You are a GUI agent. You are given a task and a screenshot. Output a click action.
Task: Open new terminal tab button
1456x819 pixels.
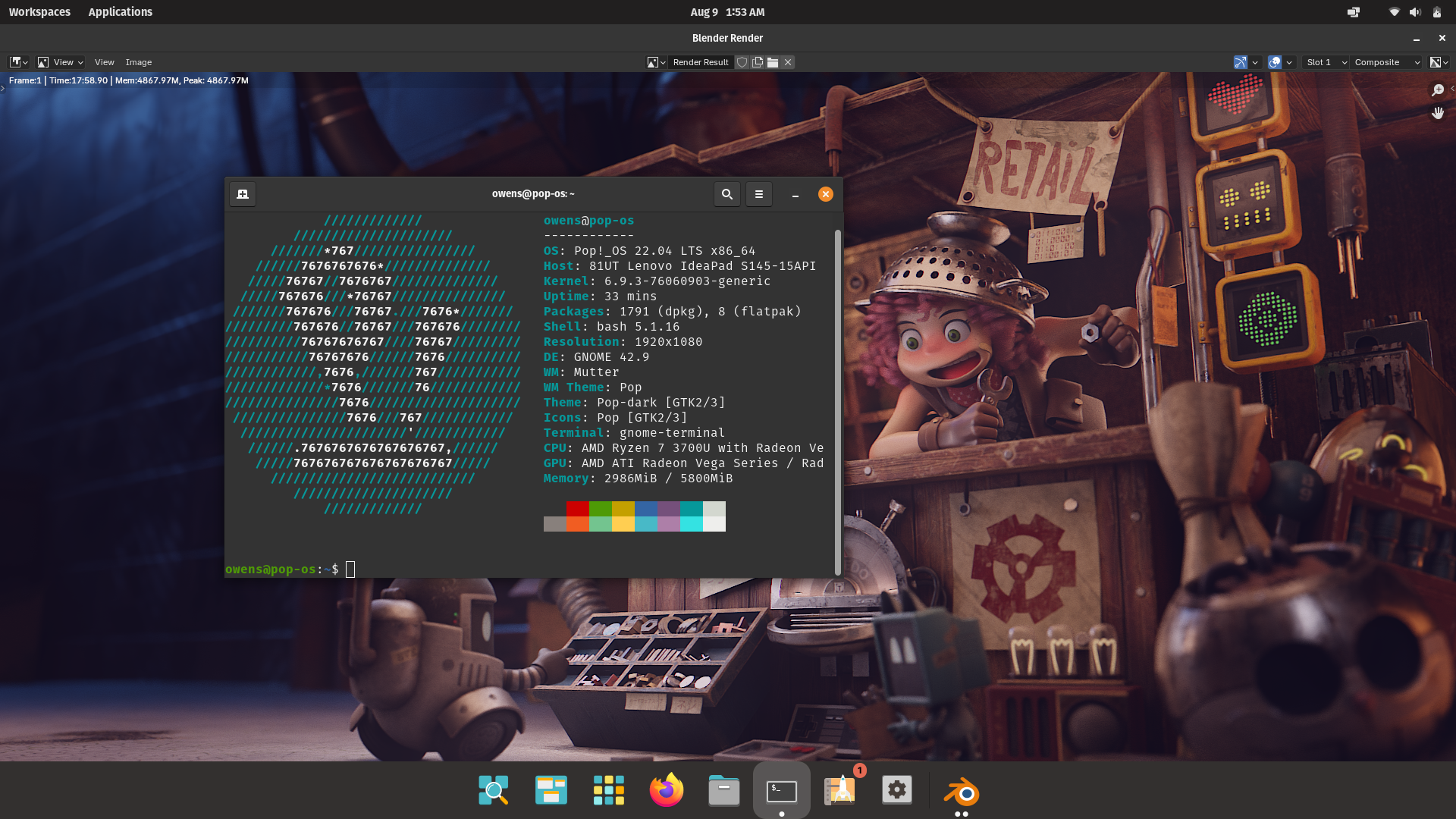point(243,194)
